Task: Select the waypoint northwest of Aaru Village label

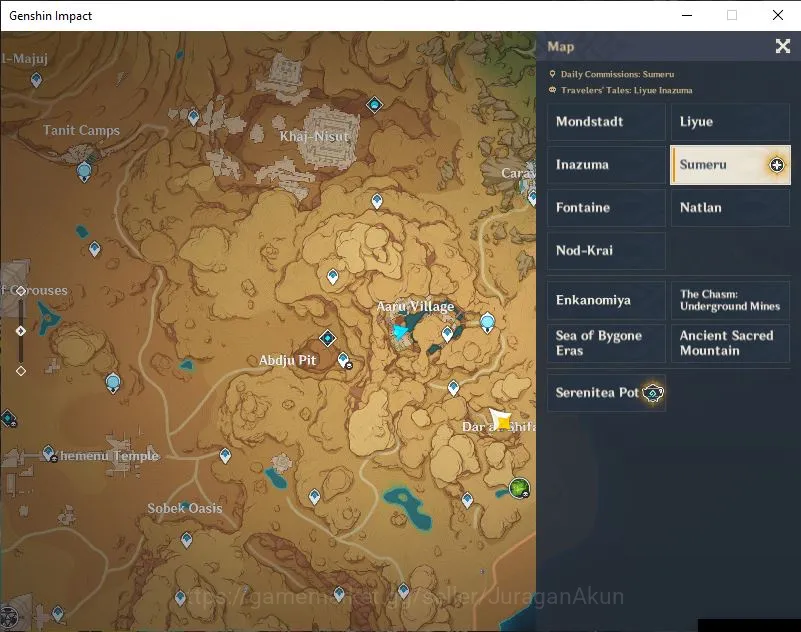Action: point(333,276)
